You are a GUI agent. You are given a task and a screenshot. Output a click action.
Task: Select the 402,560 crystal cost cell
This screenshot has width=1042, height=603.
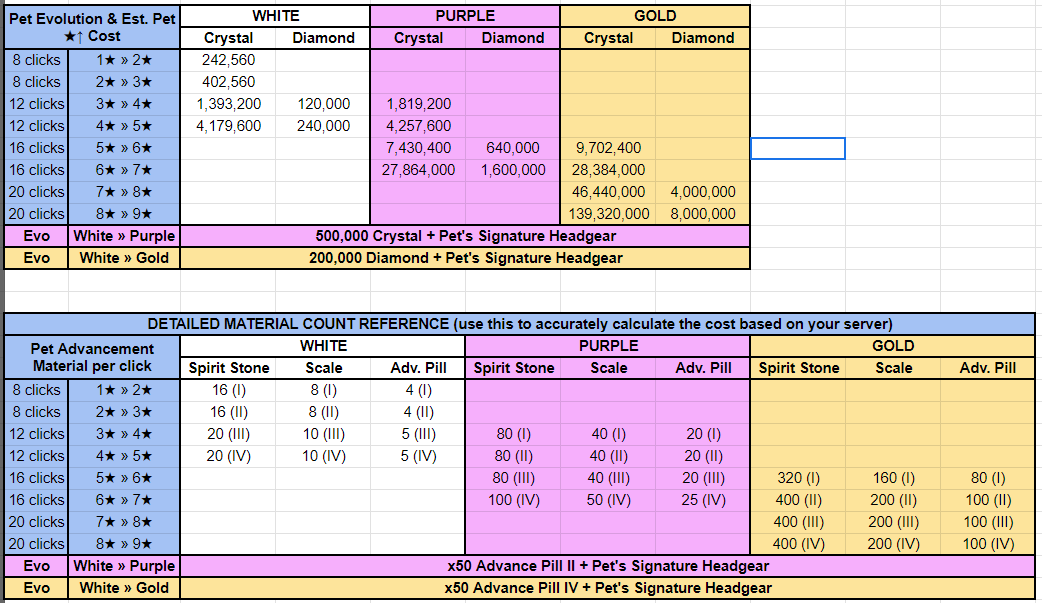point(228,82)
